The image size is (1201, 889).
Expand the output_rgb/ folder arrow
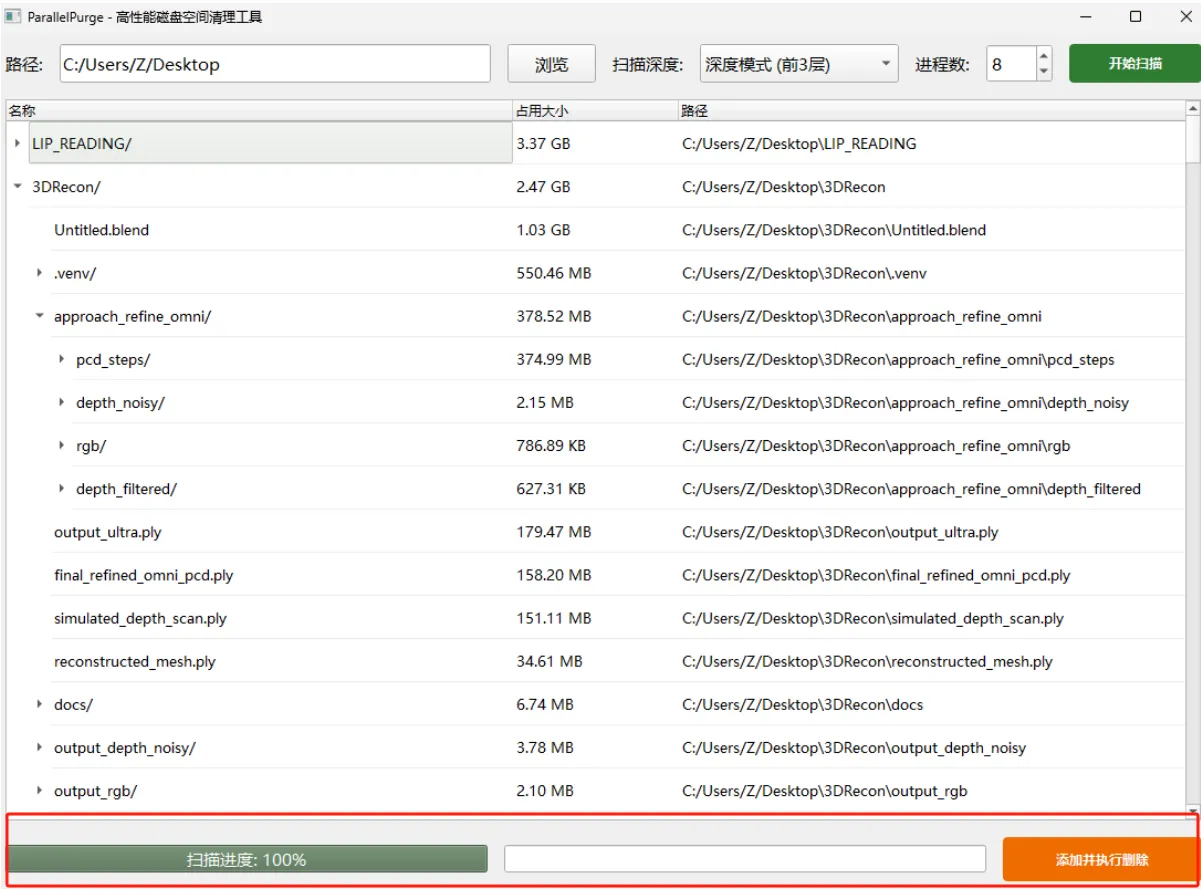tap(39, 789)
